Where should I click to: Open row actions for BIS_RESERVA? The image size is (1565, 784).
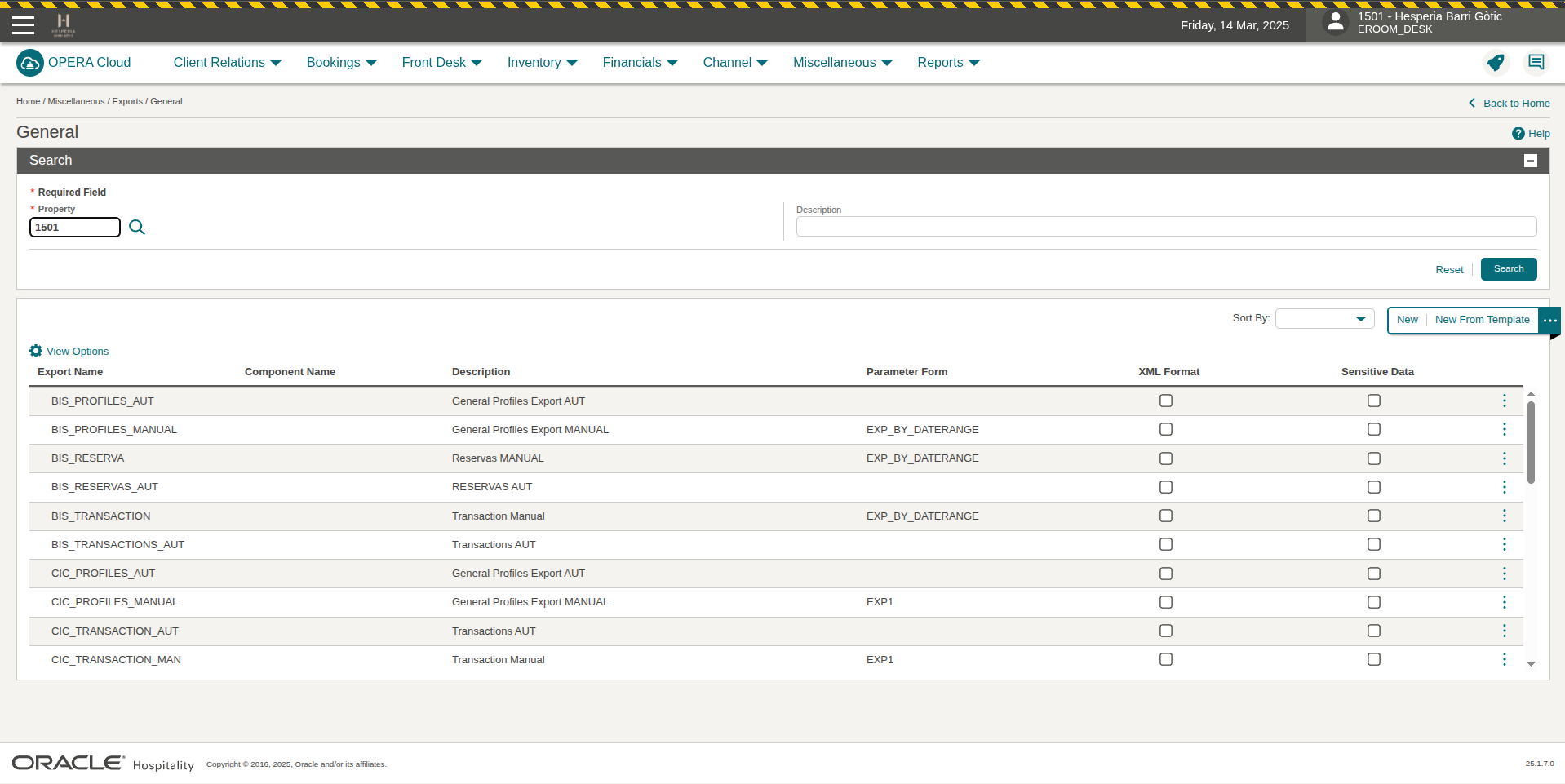point(1504,458)
